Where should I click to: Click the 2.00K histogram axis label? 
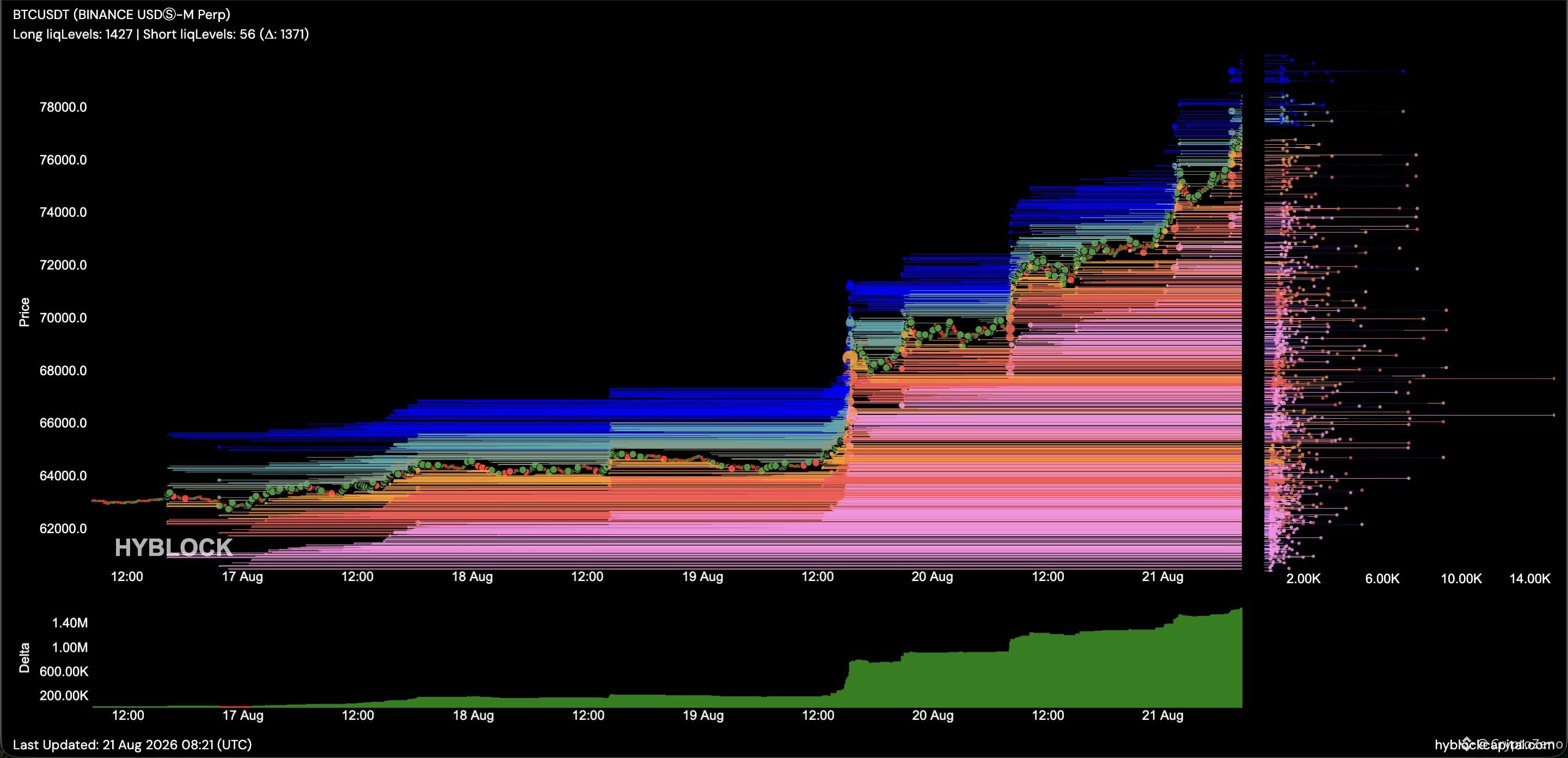(x=1303, y=578)
